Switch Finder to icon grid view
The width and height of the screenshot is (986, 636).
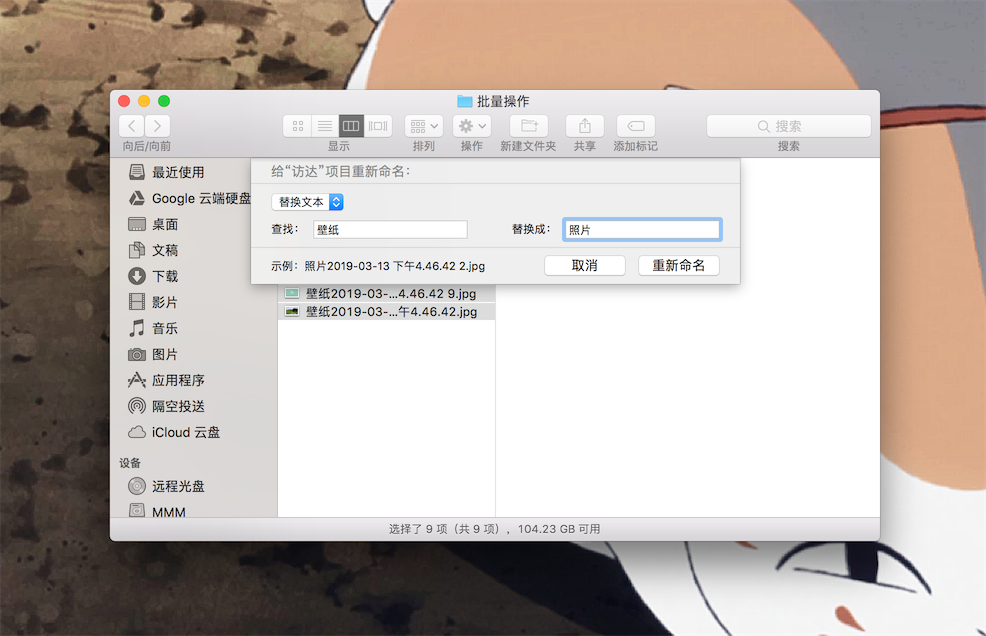297,125
